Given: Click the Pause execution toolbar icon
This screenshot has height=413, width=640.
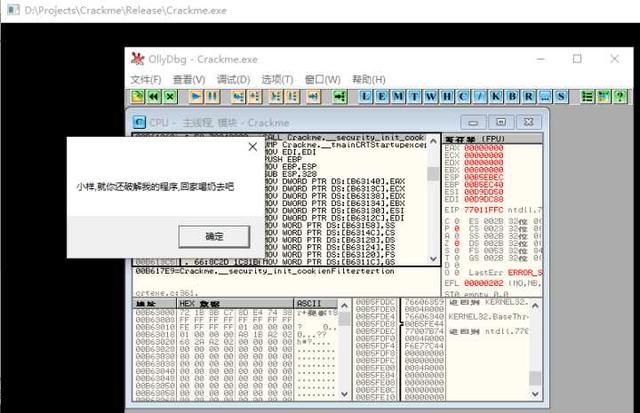Looking at the screenshot, I should (212, 96).
